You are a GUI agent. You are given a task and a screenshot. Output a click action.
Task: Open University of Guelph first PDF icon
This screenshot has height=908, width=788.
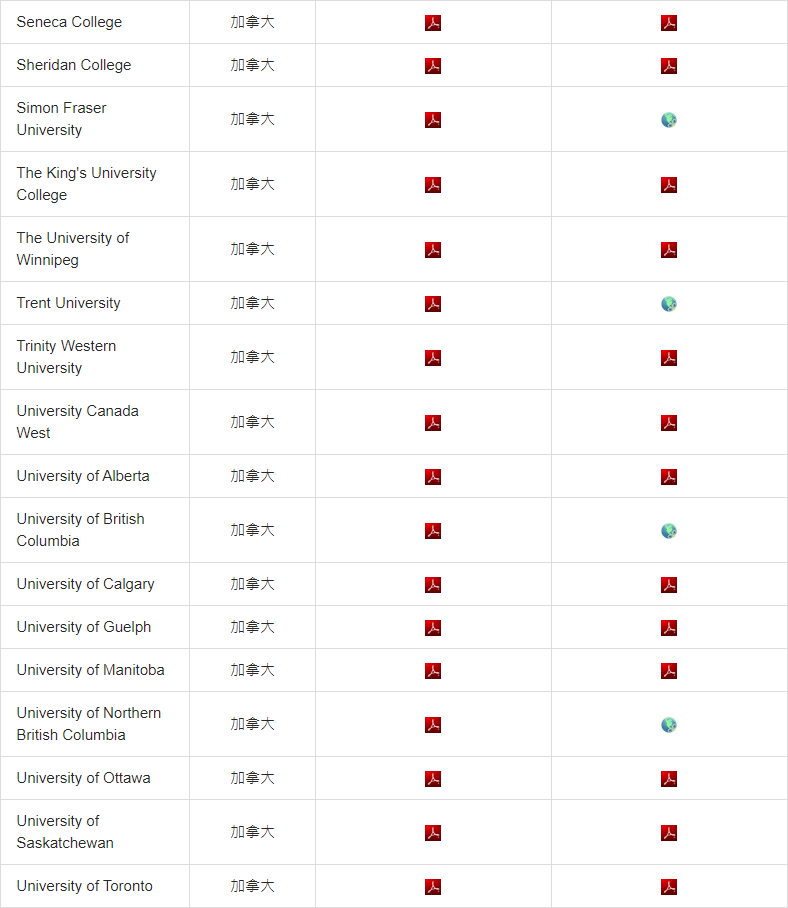(x=433, y=627)
